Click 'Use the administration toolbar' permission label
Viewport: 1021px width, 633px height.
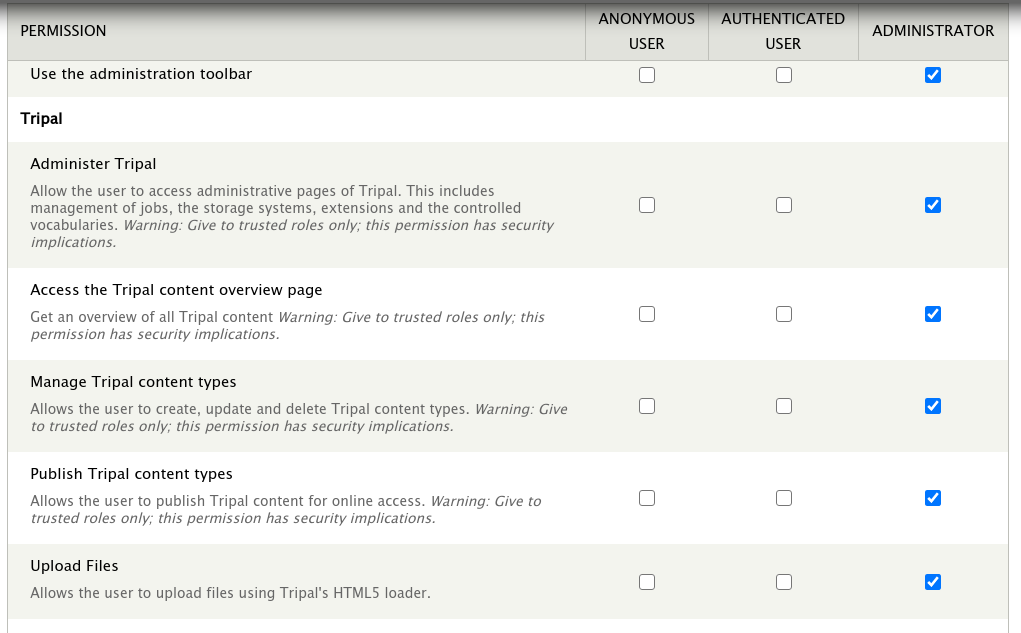(x=141, y=74)
